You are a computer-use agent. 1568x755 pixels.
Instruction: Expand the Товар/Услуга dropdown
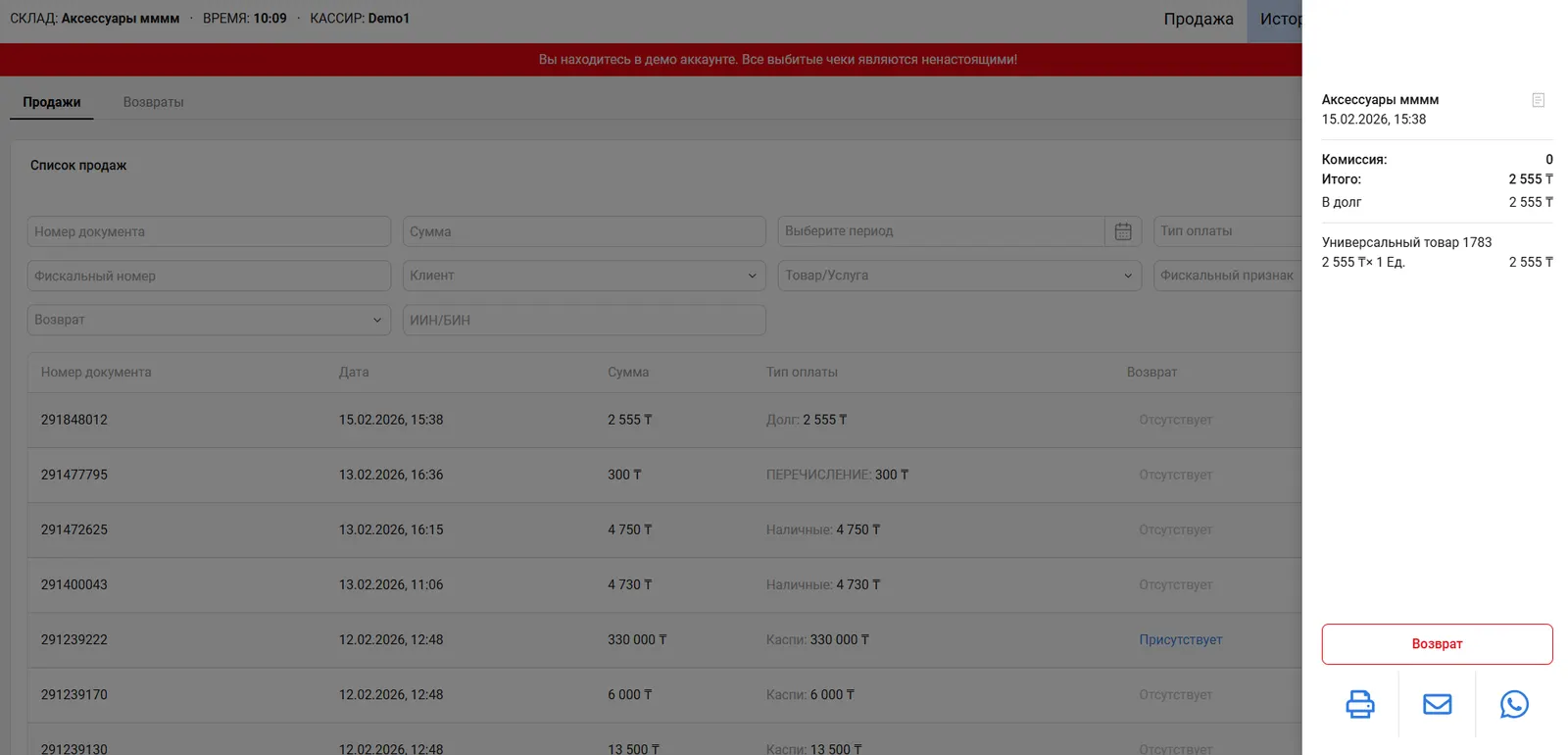click(958, 276)
